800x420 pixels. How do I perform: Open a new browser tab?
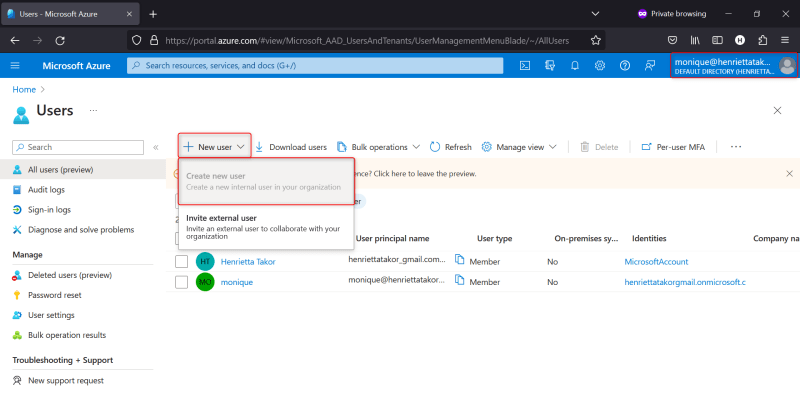(153, 14)
